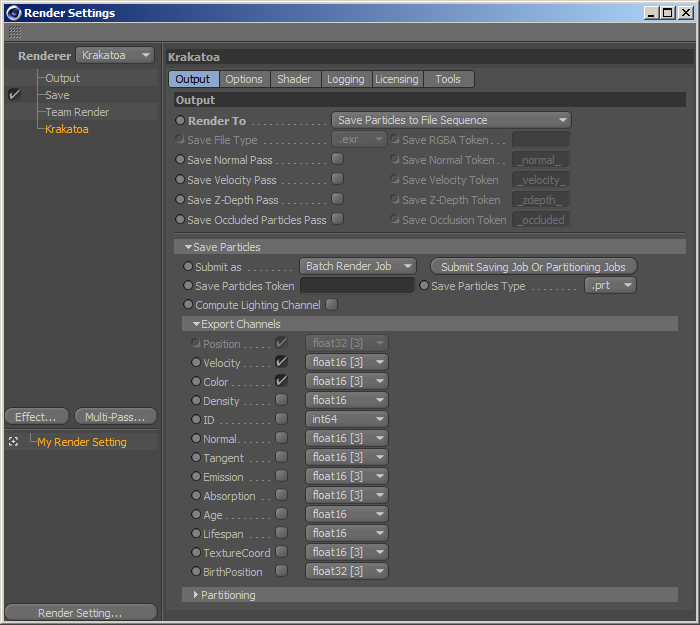Check the ID export channel

click(281, 419)
